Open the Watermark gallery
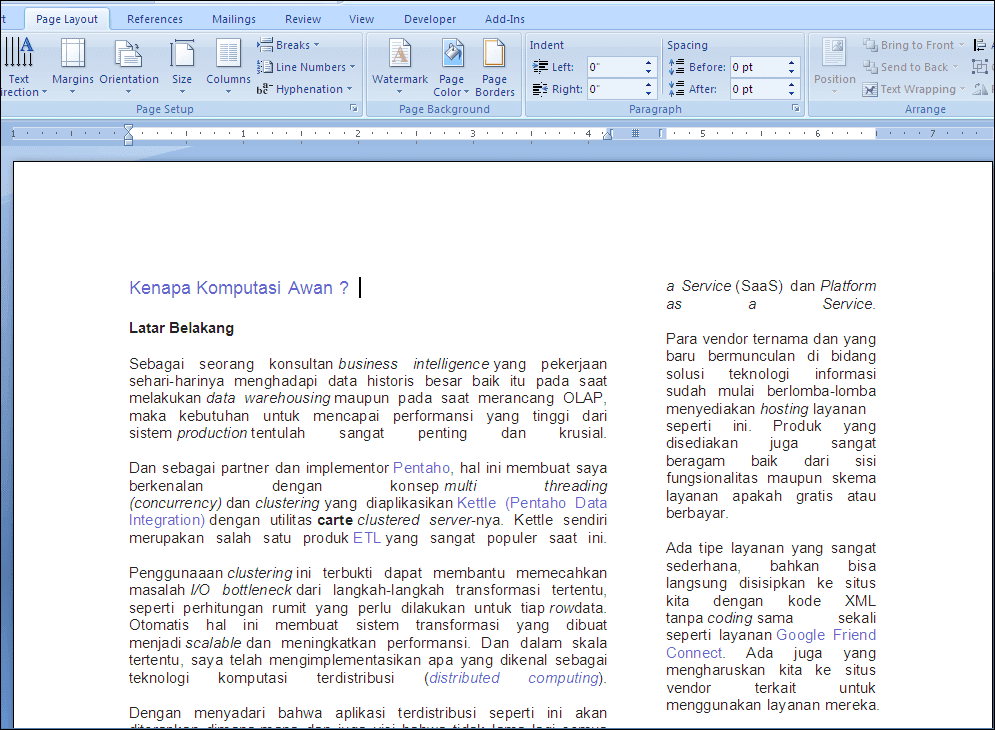995x730 pixels. click(x=400, y=66)
